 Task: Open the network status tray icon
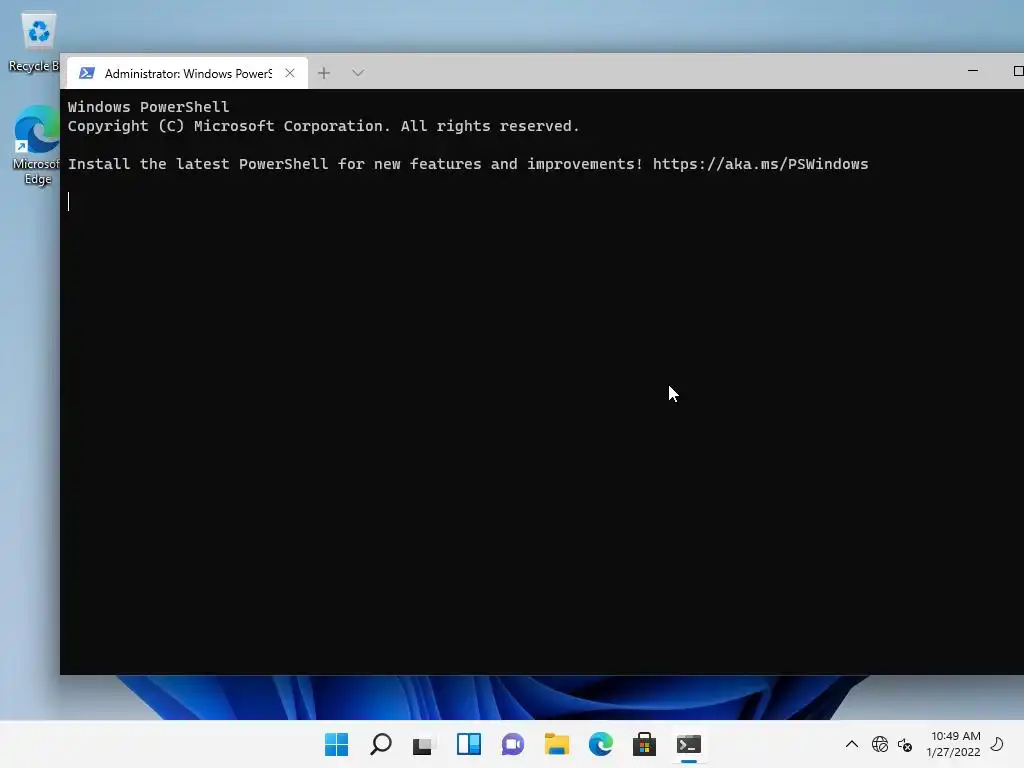click(x=880, y=744)
